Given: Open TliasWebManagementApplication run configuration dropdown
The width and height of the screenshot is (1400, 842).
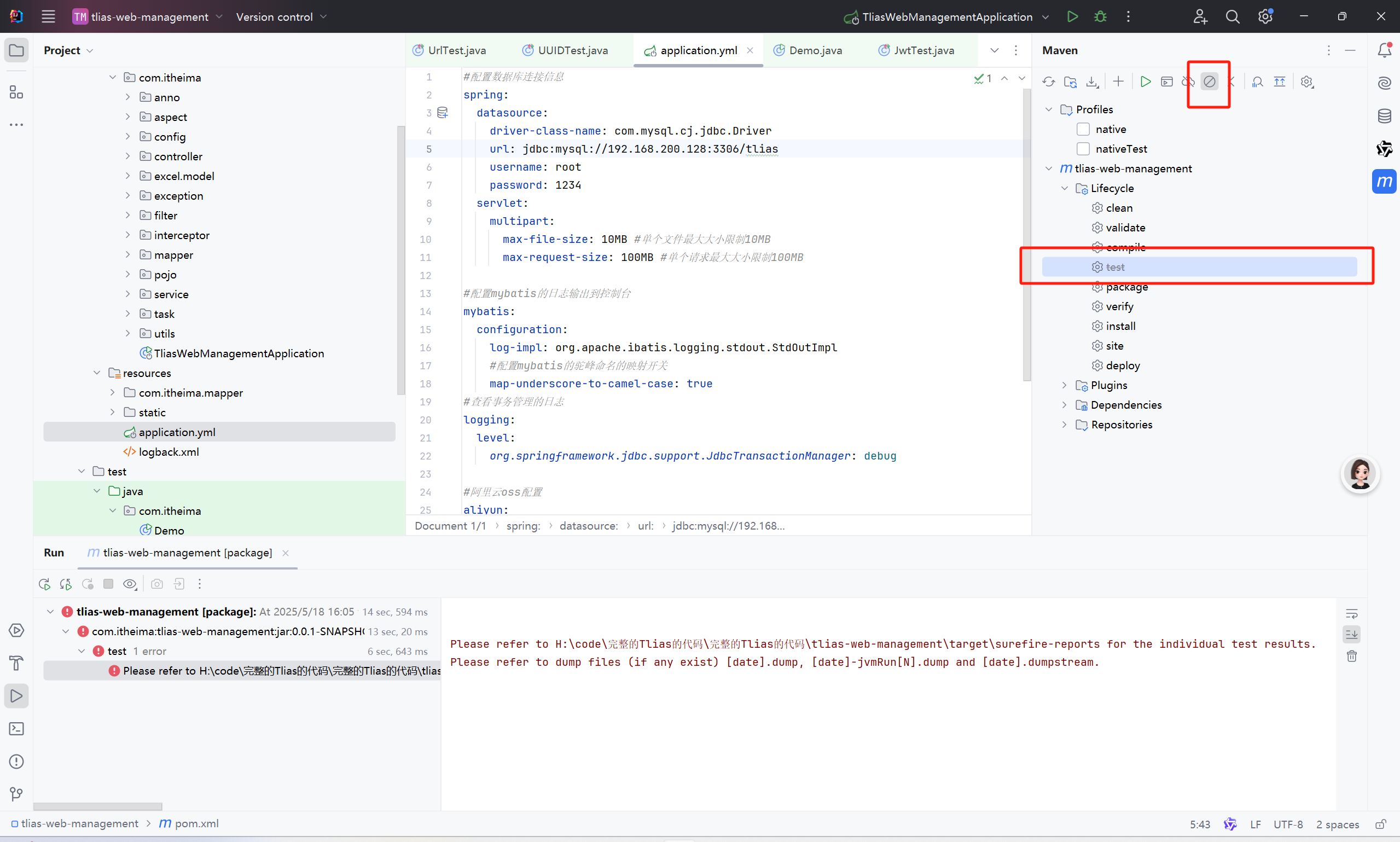Looking at the screenshot, I should click(x=1045, y=17).
